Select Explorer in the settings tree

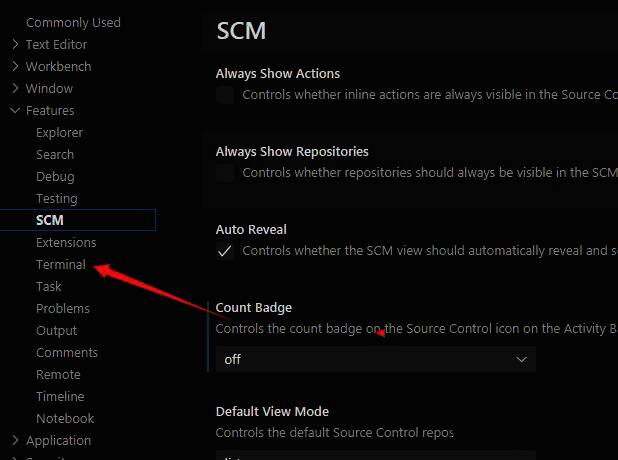point(59,132)
